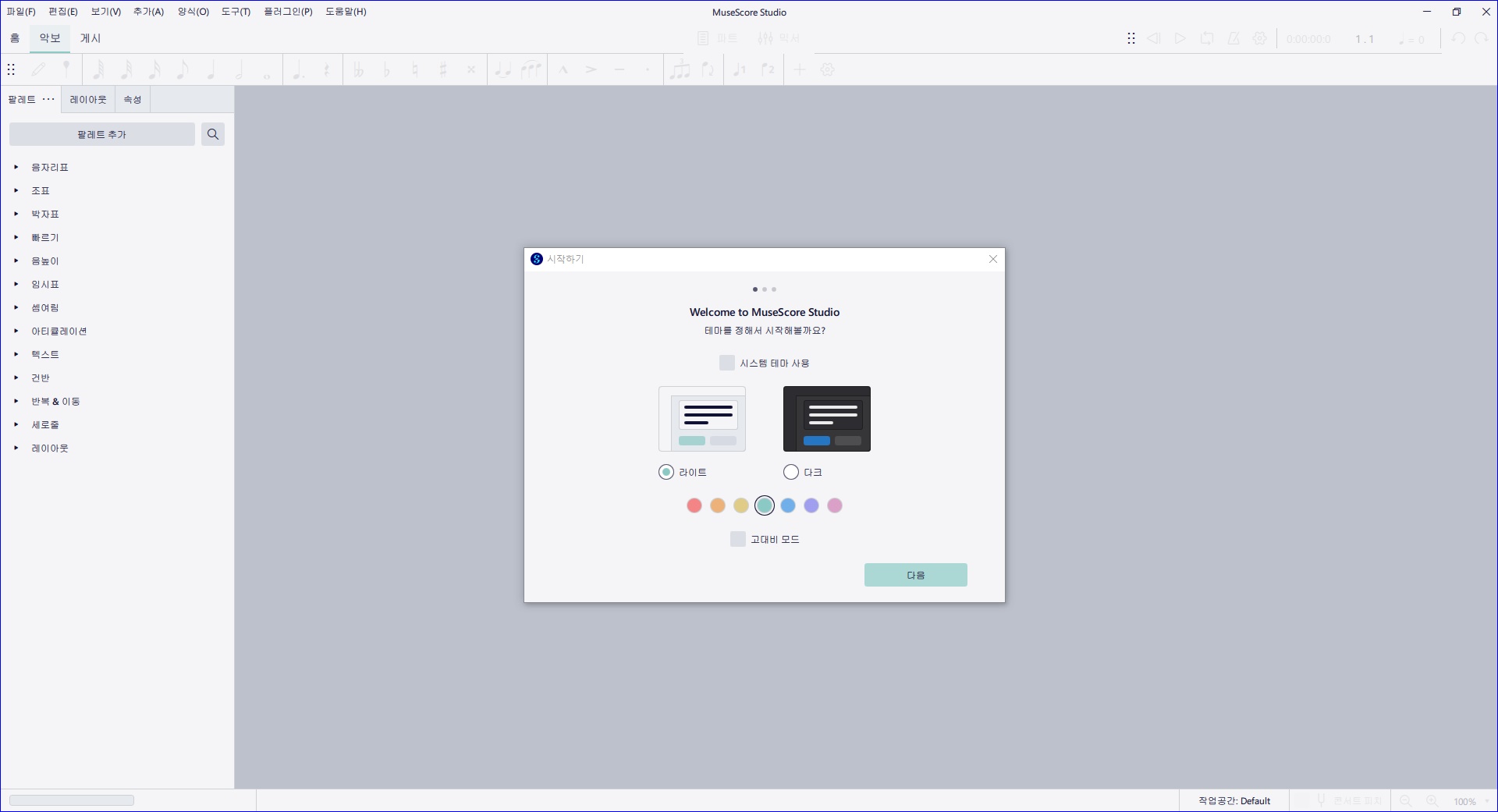Click the plus icon in note toolbar
The width and height of the screenshot is (1498, 812).
[x=800, y=69]
